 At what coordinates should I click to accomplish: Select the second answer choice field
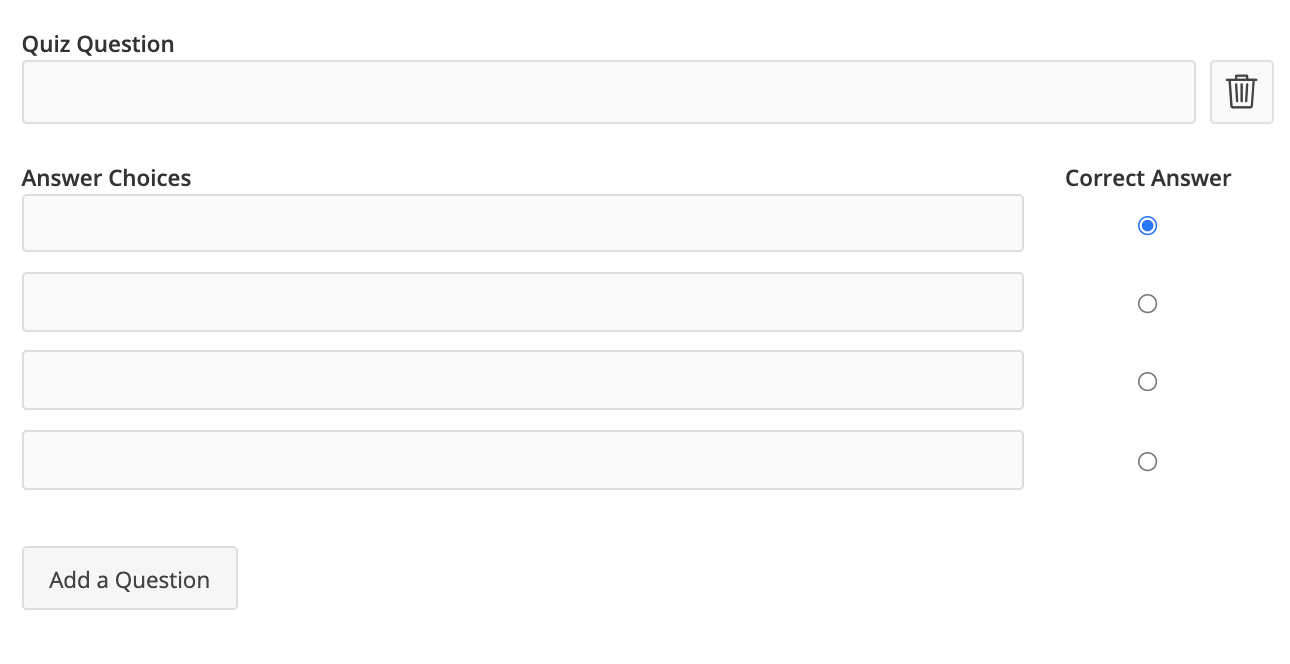click(x=522, y=302)
